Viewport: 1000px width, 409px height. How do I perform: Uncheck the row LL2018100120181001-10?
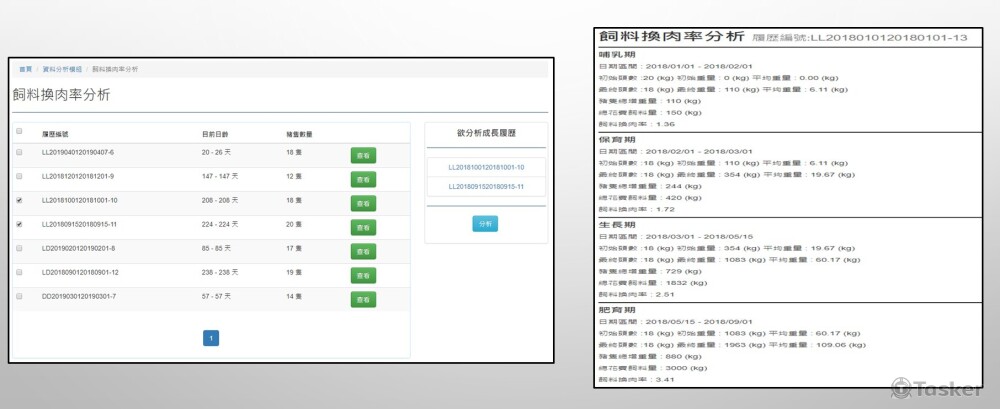(x=19, y=200)
